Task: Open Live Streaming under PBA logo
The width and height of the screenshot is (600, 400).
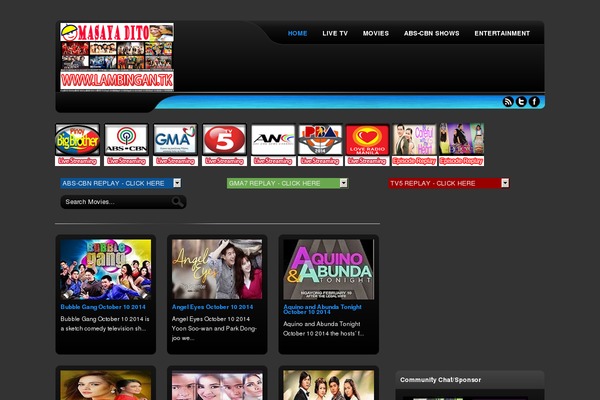Action: click(320, 161)
